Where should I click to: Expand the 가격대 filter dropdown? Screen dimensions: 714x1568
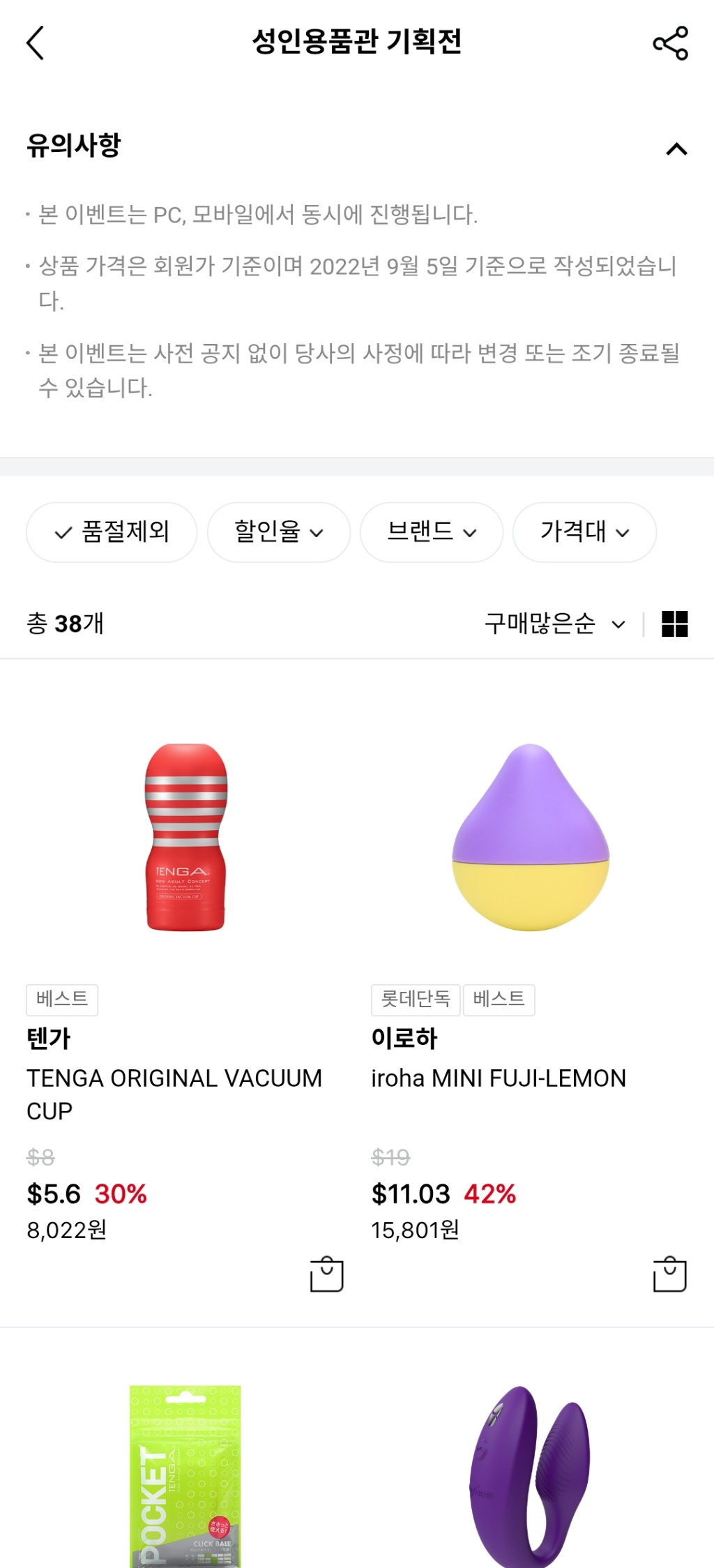click(x=584, y=532)
